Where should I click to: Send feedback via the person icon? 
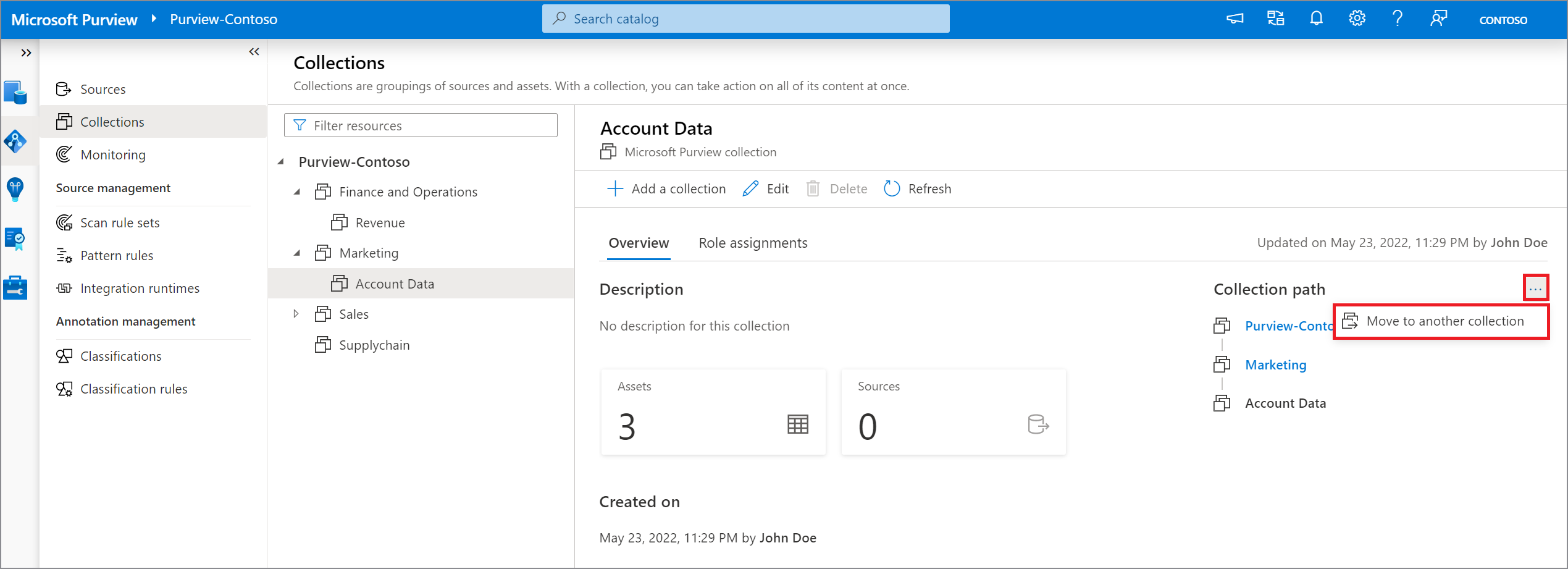[x=1439, y=18]
